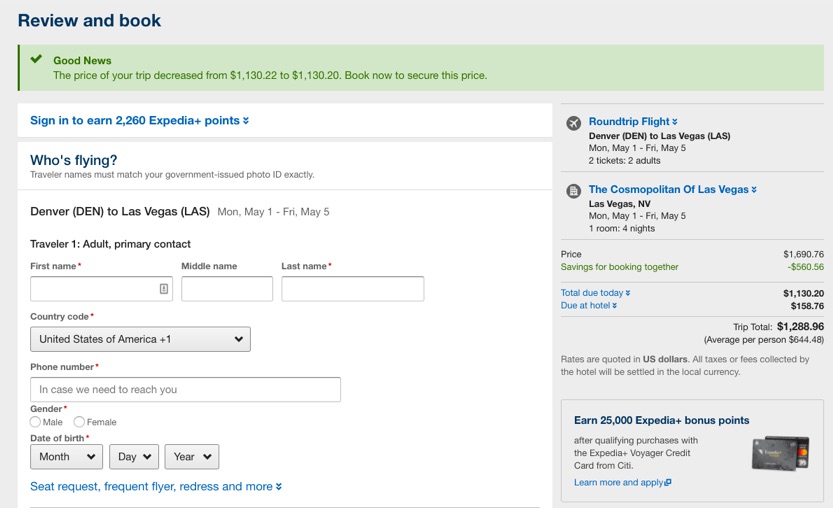Focus the First name input field

[x=101, y=289]
